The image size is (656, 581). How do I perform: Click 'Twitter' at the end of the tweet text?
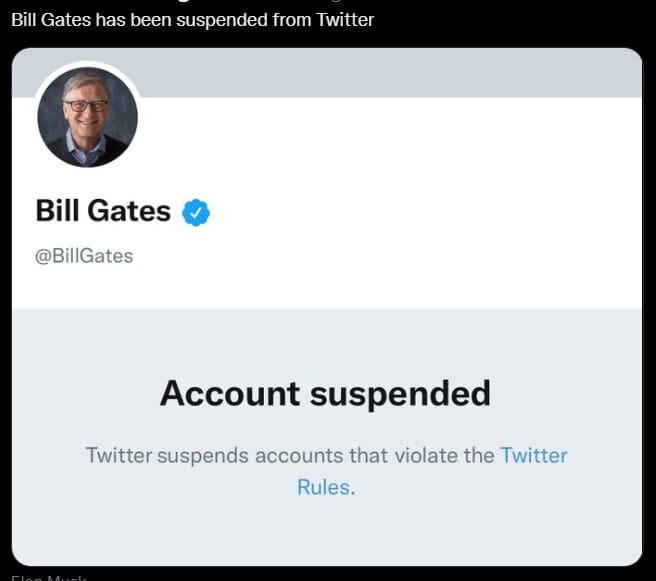coord(345,20)
